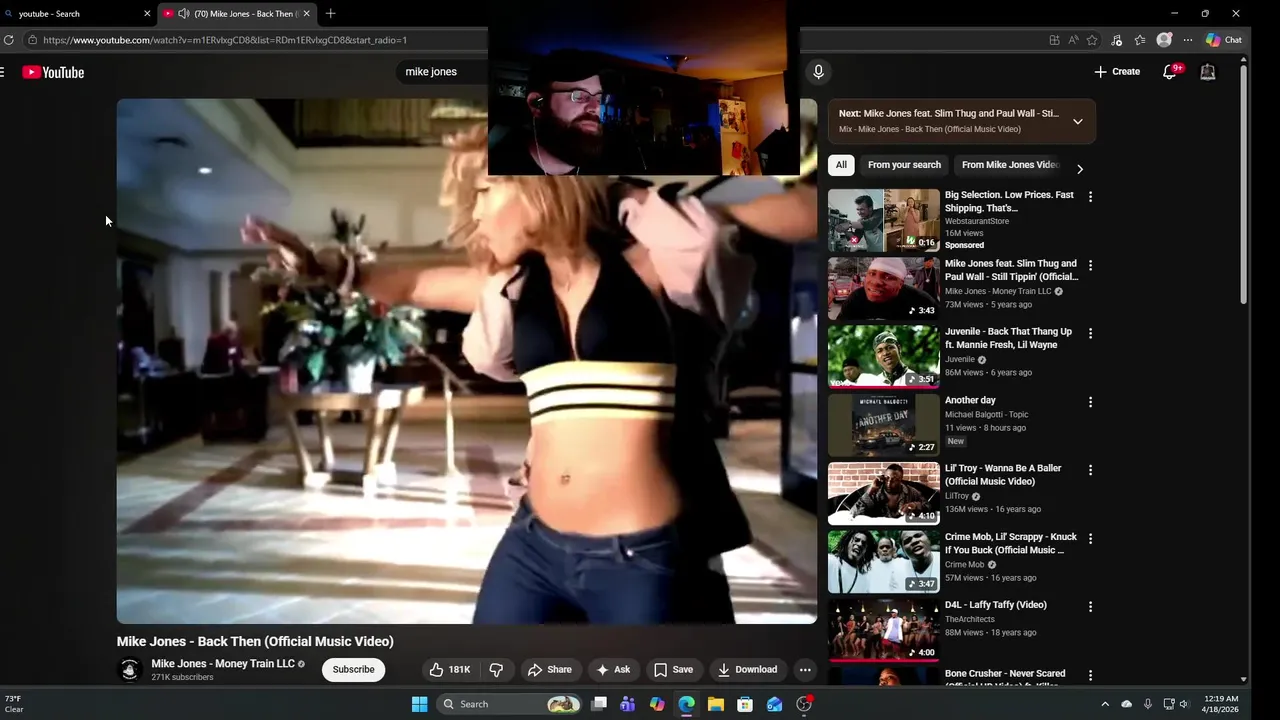
Task: Add page to Edge favorites star
Action: [1092, 40]
